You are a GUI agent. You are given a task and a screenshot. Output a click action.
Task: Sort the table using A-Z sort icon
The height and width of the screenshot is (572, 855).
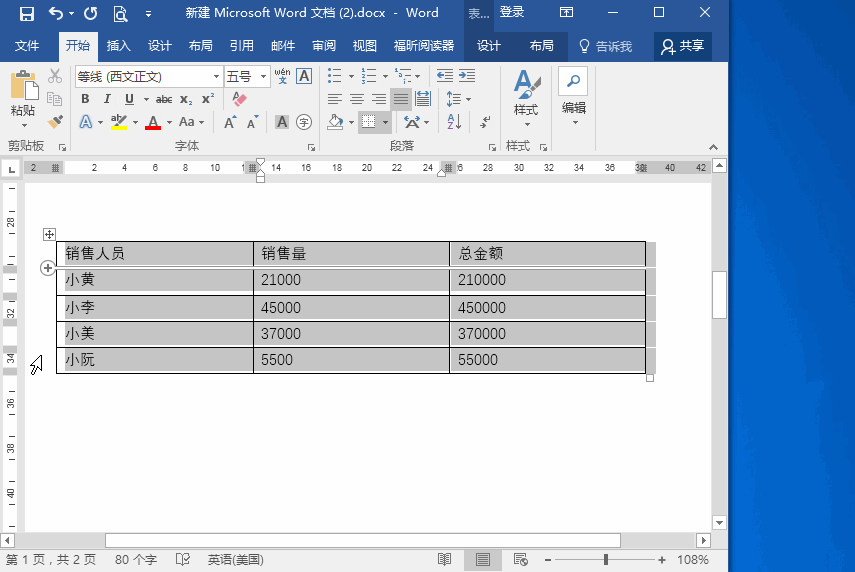454,122
